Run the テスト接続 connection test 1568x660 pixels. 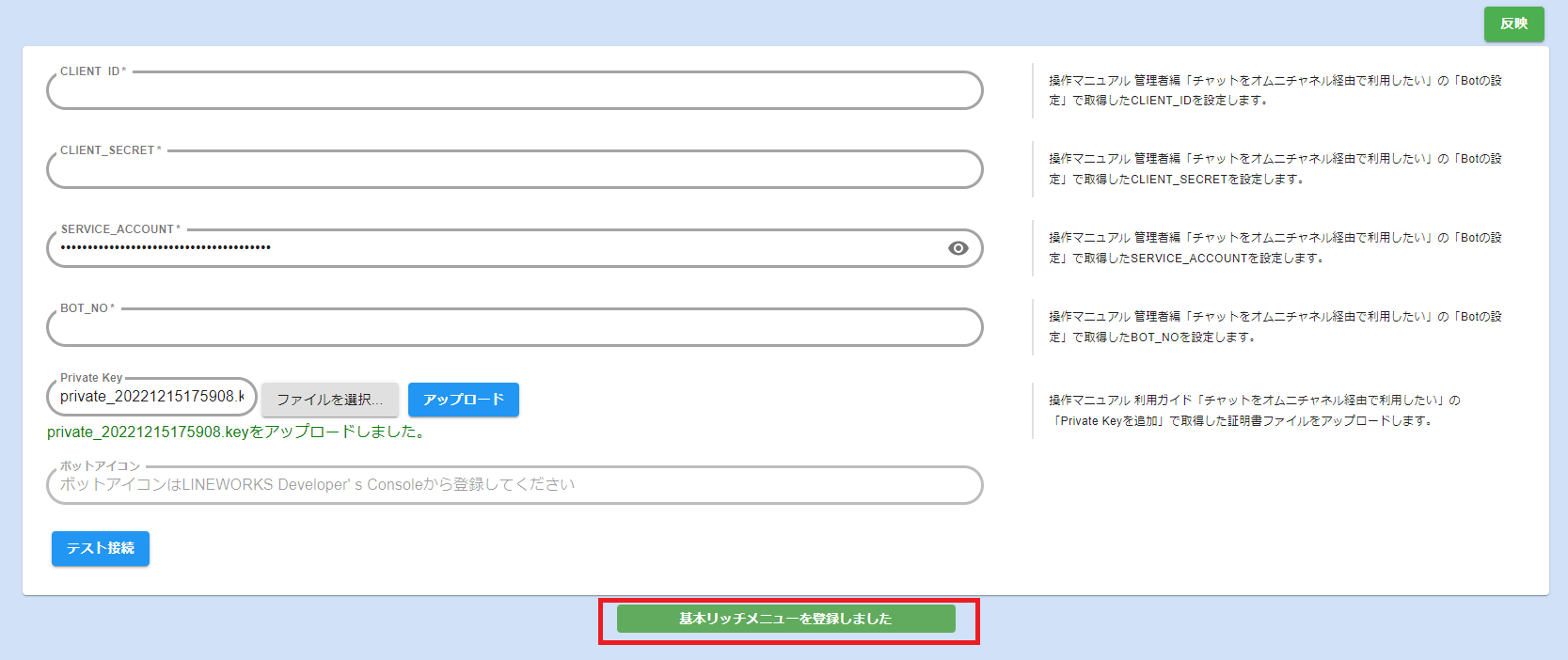(x=100, y=548)
